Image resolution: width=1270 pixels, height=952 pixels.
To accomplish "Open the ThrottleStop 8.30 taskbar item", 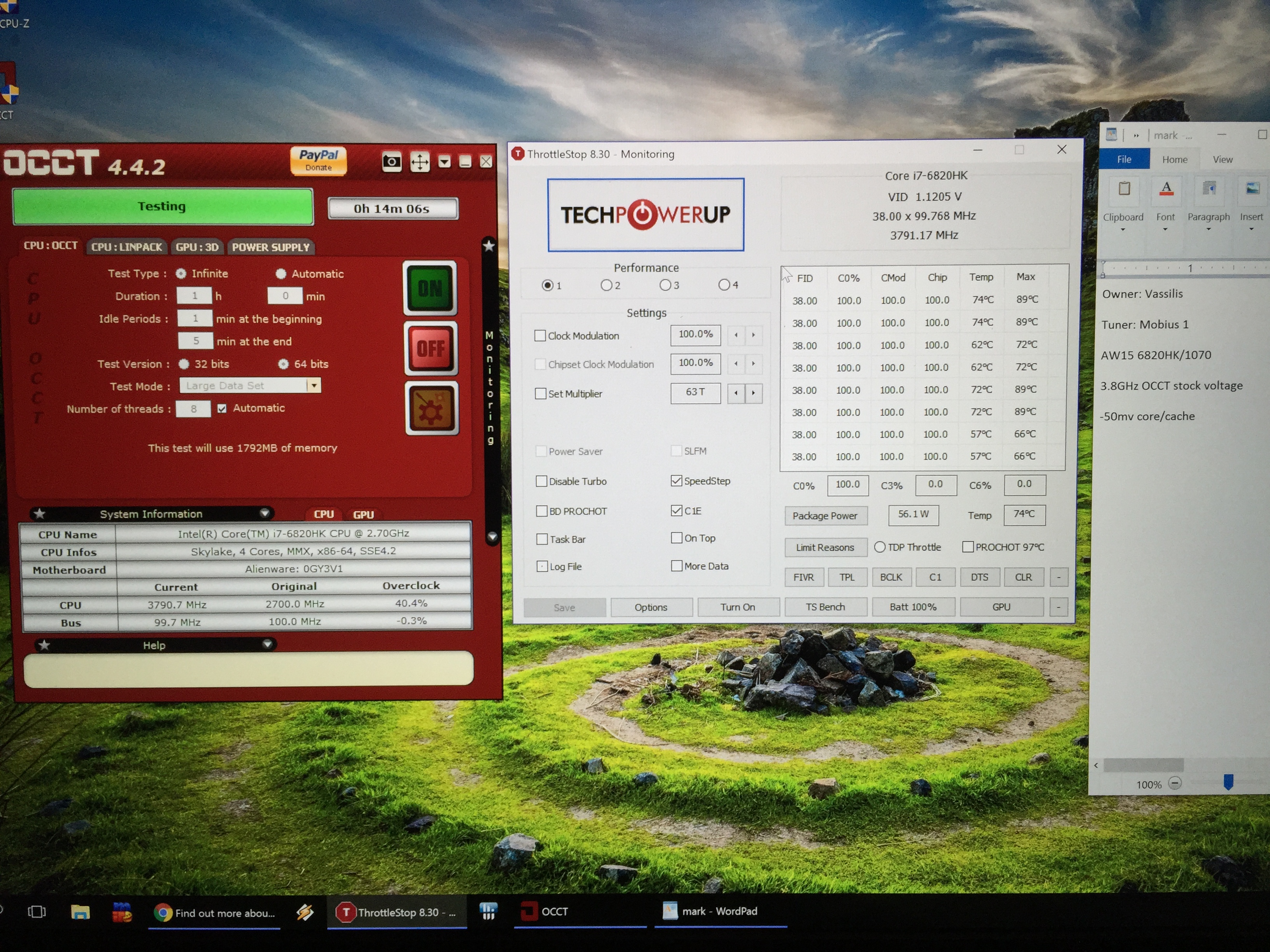I will pos(397,912).
